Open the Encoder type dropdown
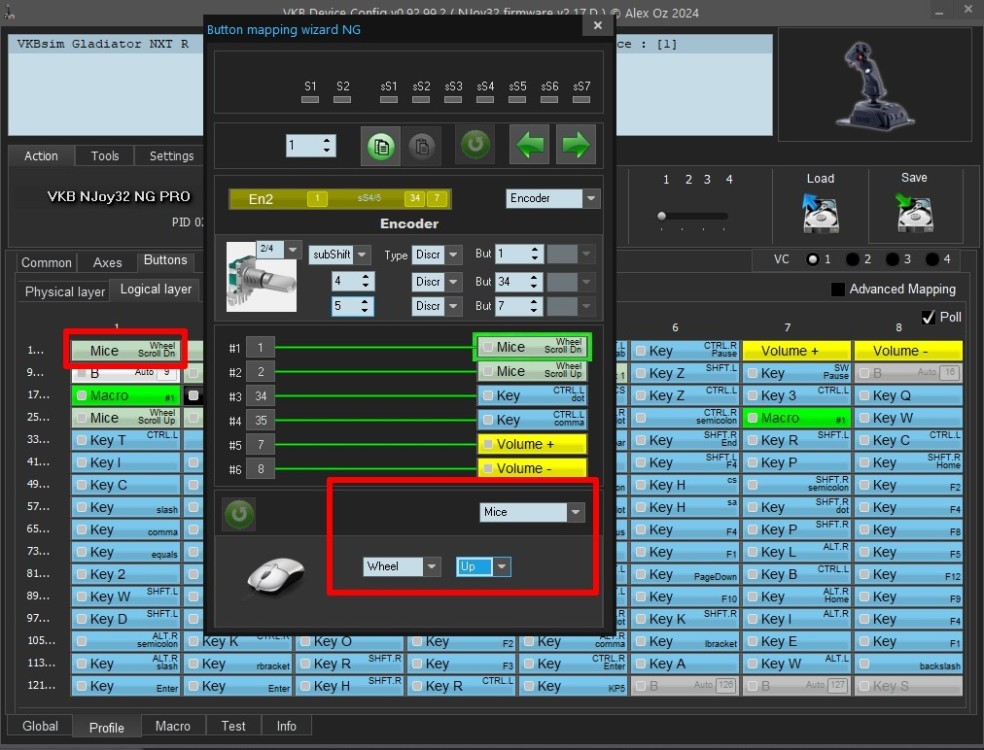984x750 pixels. click(591, 198)
